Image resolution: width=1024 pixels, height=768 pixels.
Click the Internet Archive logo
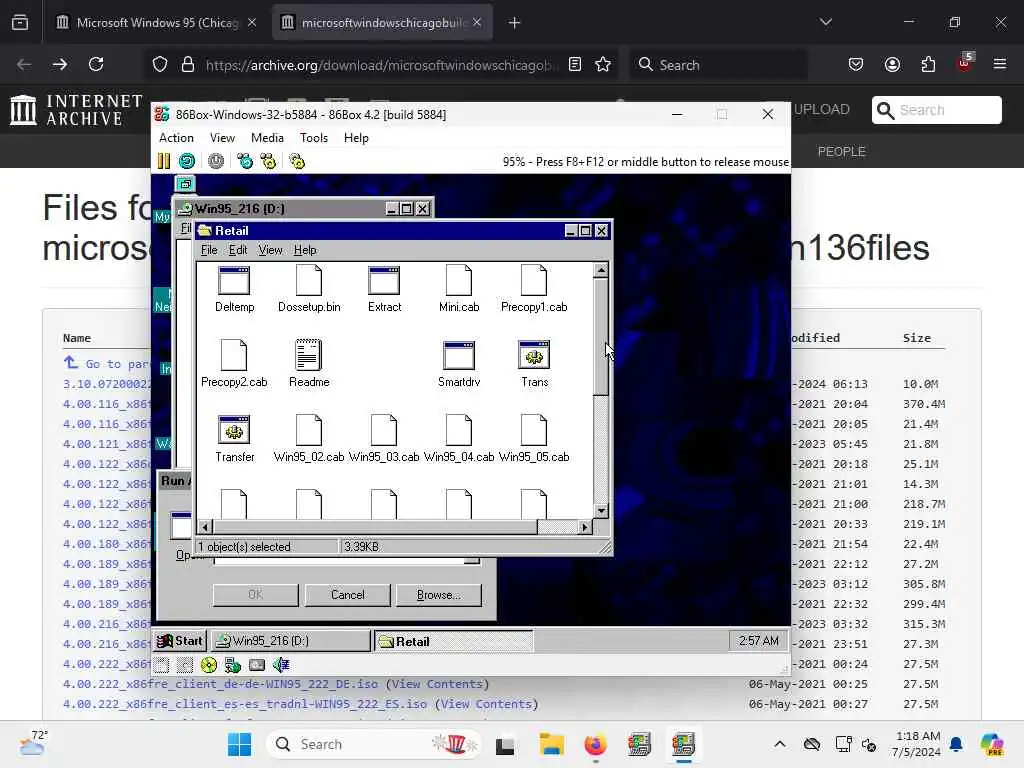(x=76, y=109)
